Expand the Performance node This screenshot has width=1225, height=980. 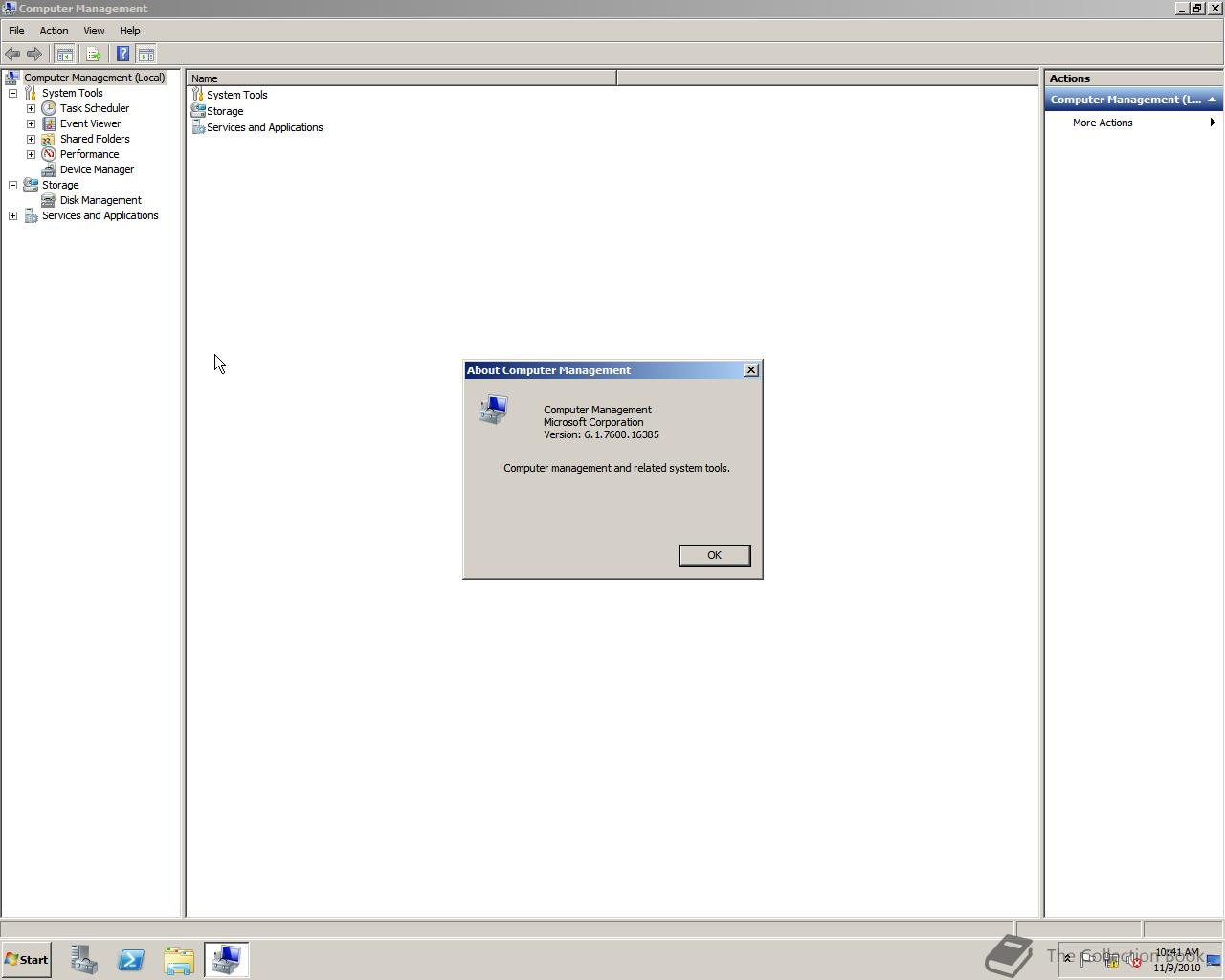tap(31, 154)
